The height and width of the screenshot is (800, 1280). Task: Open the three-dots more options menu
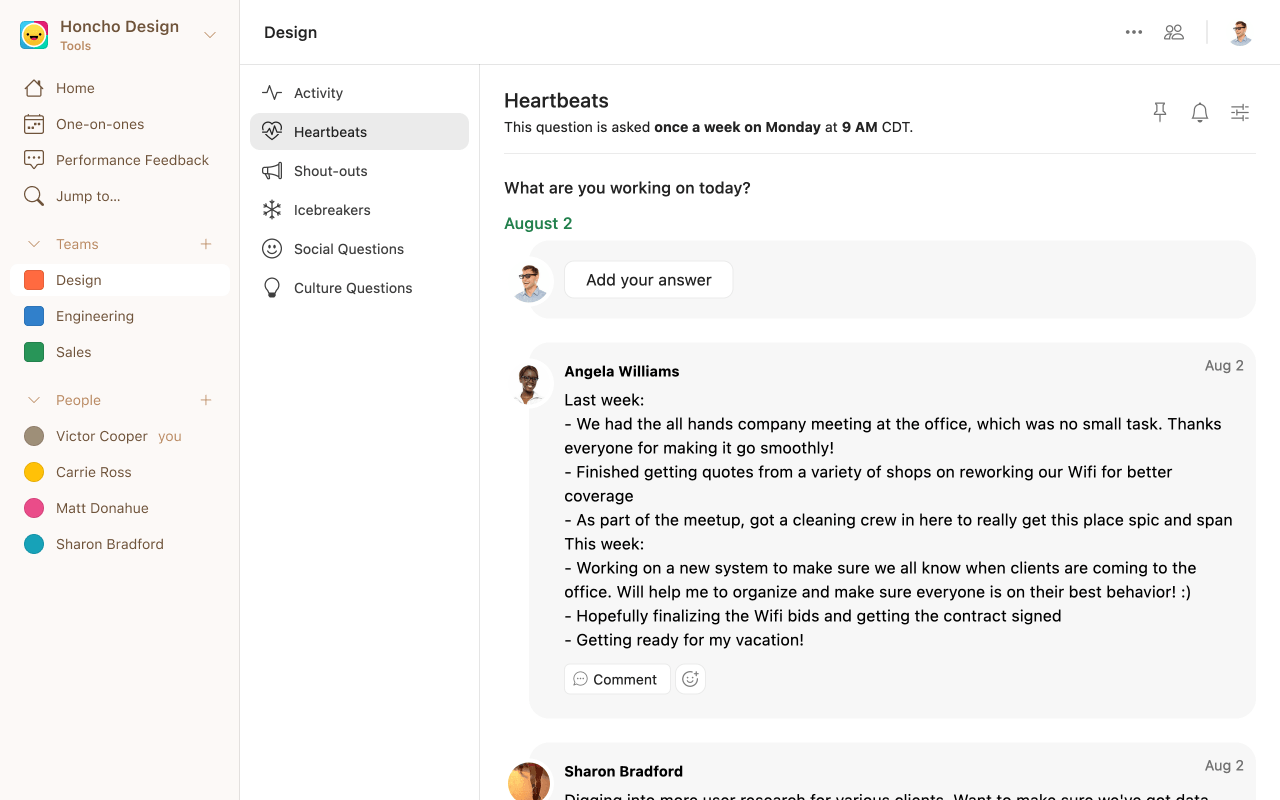[x=1134, y=32]
